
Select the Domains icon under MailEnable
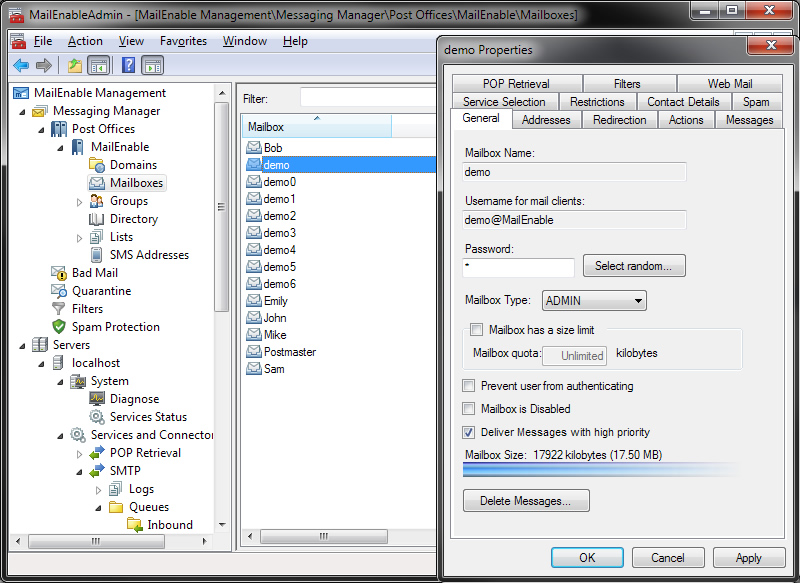tap(97, 165)
